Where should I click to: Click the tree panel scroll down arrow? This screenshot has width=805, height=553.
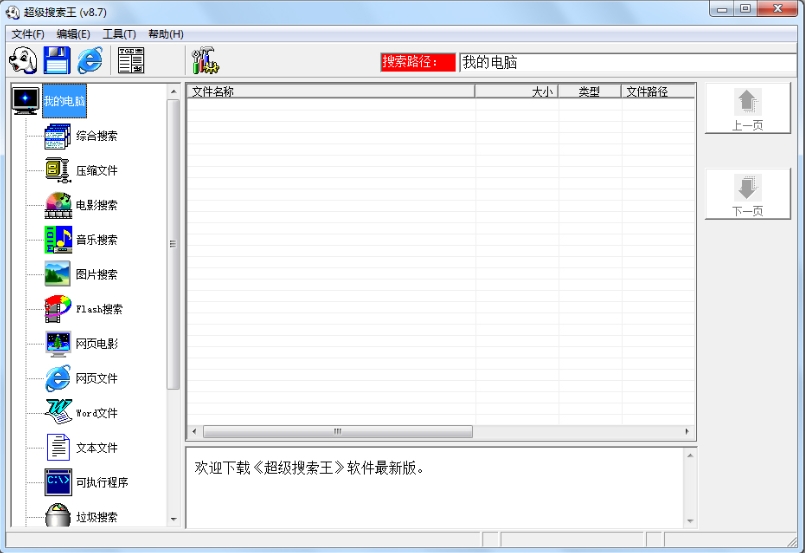coord(174,519)
